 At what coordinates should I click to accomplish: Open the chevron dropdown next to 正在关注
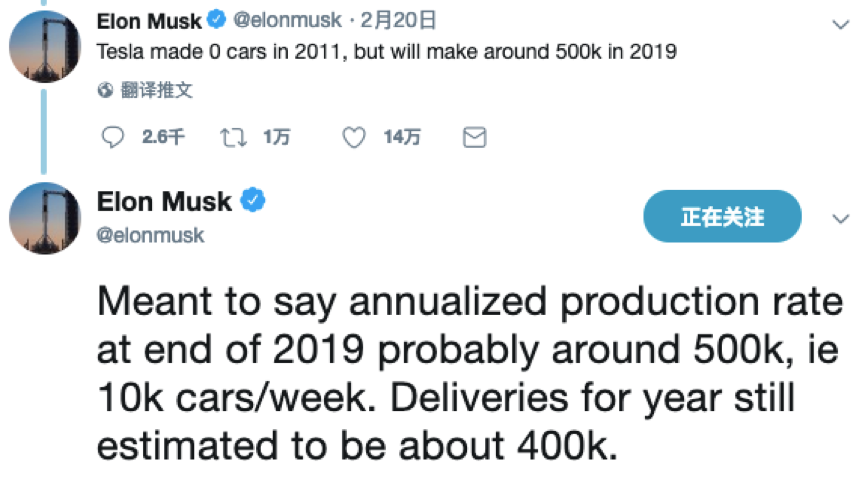[840, 219]
